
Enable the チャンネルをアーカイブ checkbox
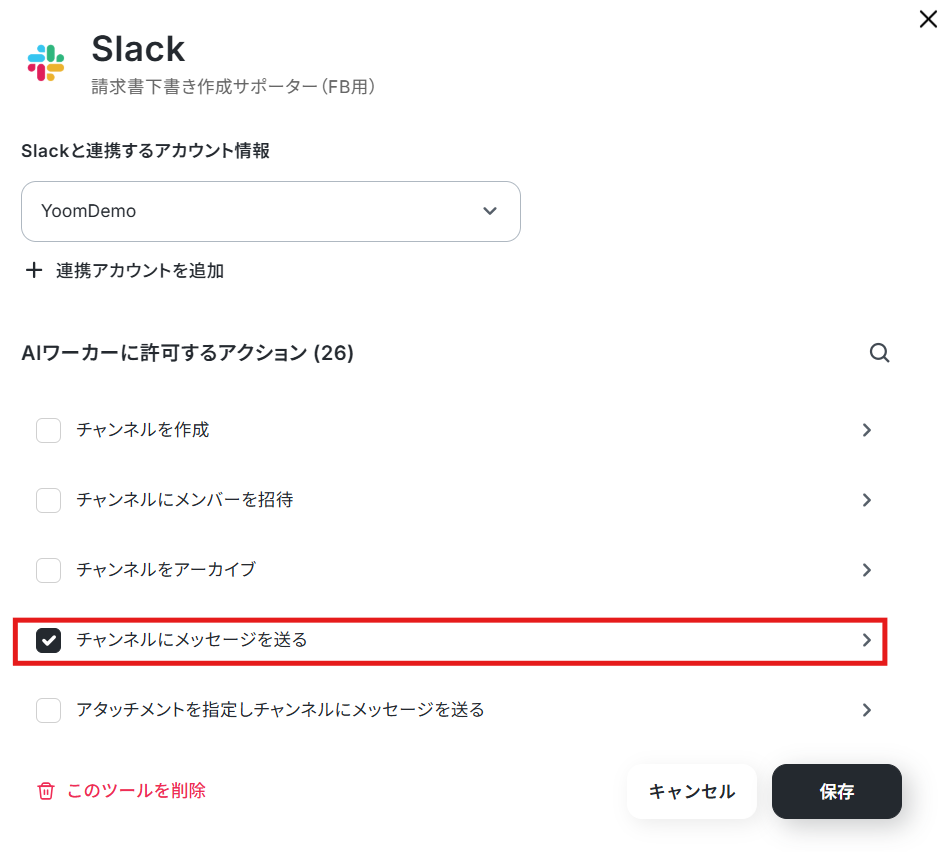click(x=49, y=570)
